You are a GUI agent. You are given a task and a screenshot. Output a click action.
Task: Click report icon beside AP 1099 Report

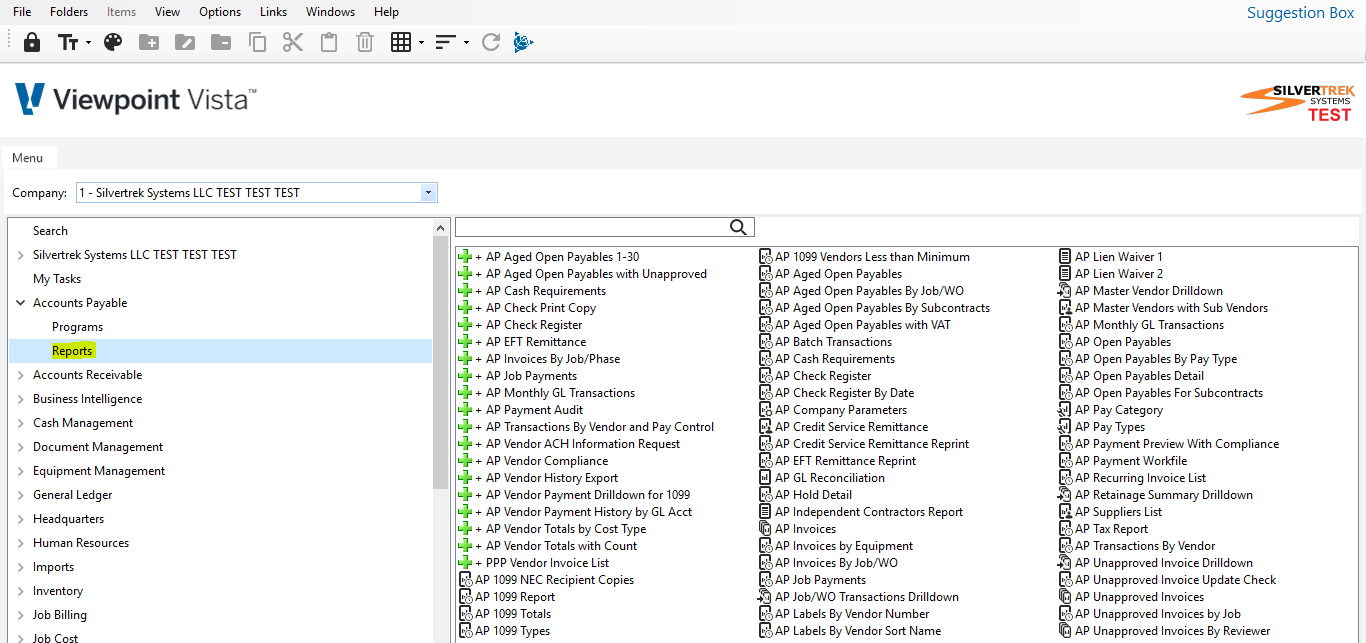(x=465, y=597)
